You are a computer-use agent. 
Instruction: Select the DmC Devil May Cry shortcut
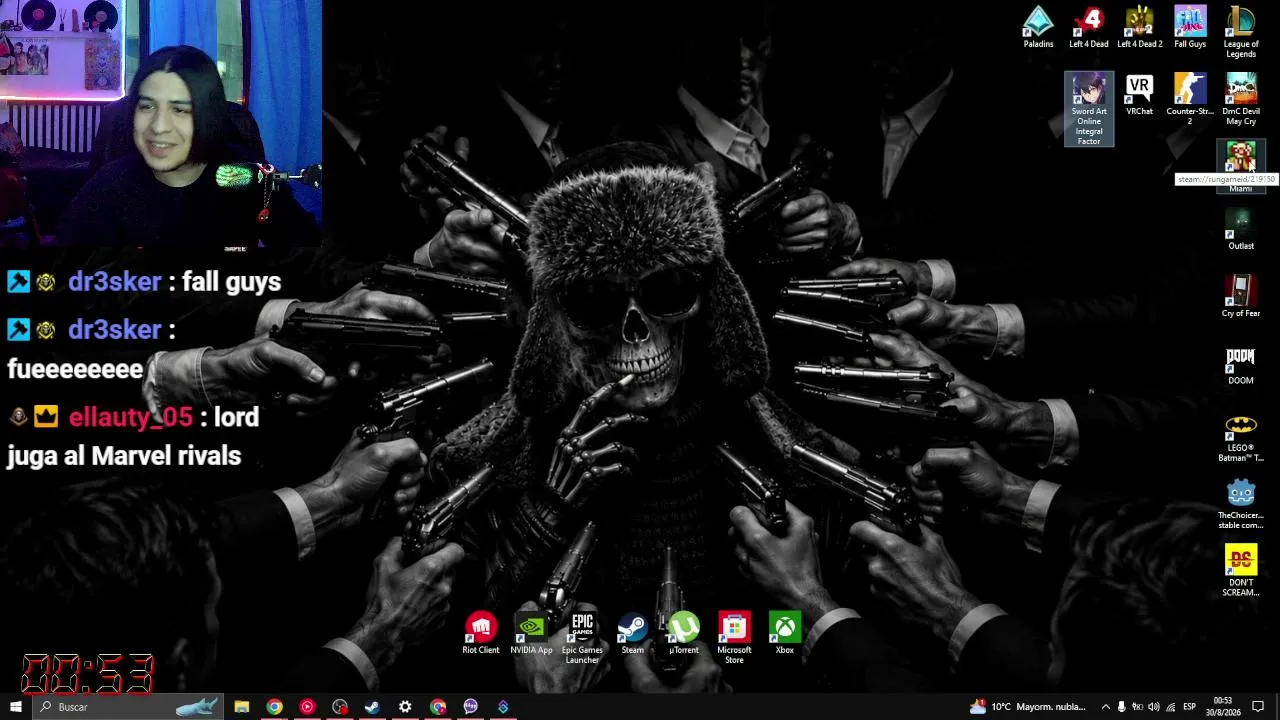(x=1241, y=99)
